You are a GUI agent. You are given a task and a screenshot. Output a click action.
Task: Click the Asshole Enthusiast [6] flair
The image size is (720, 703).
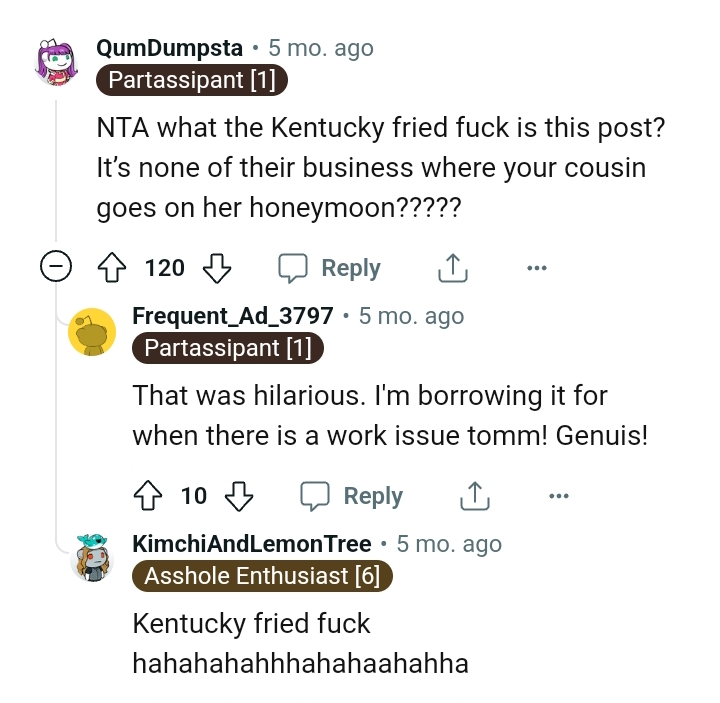263,575
